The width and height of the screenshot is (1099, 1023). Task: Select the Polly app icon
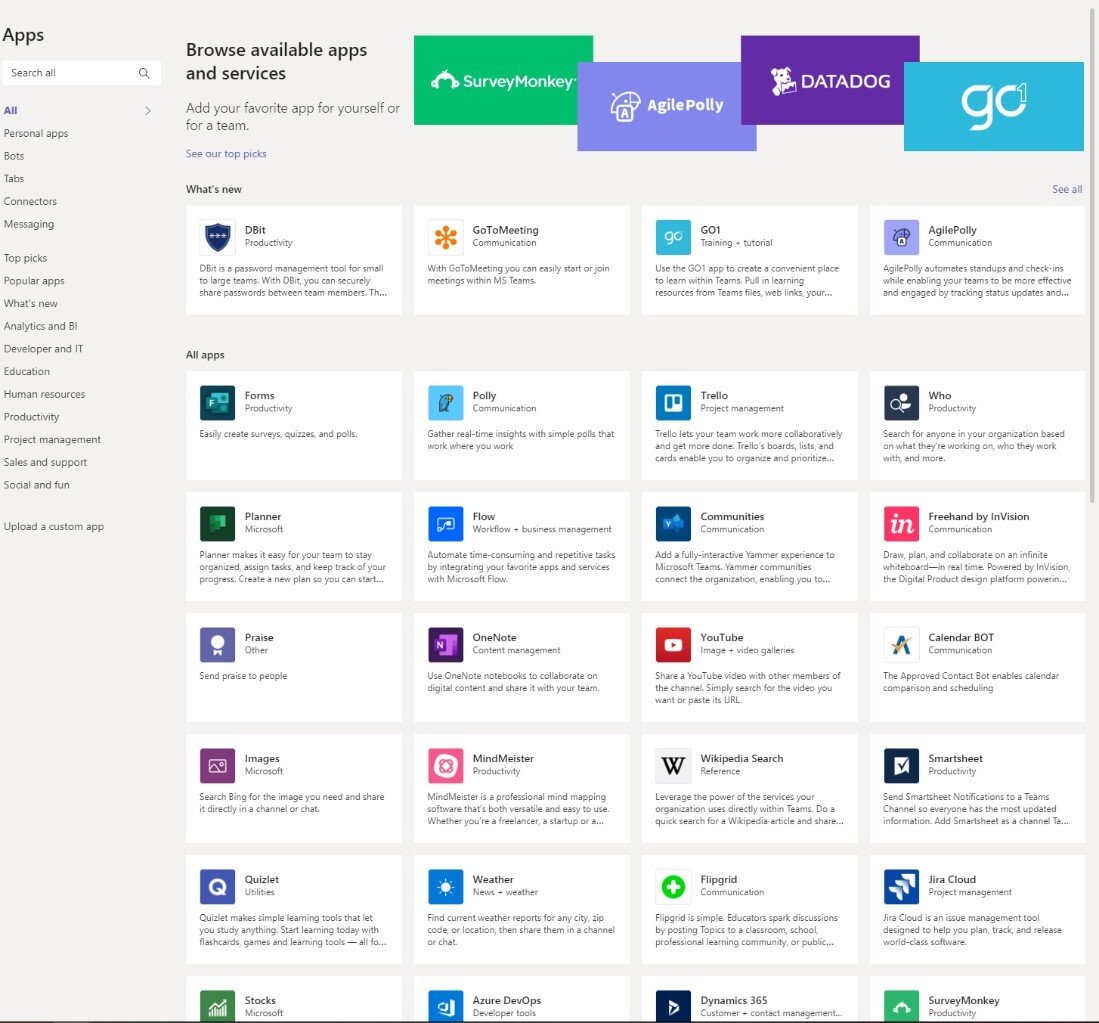tap(445, 402)
